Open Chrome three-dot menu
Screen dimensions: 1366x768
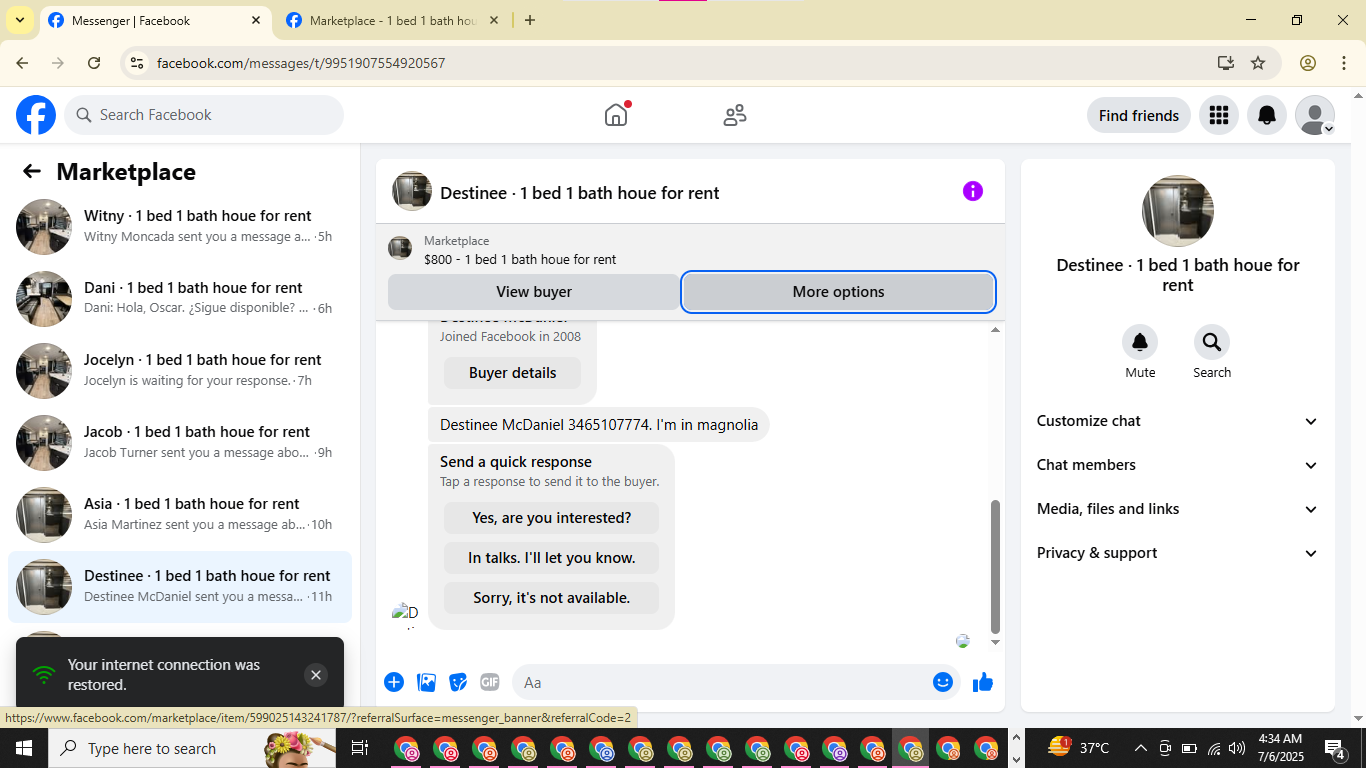pos(1343,63)
